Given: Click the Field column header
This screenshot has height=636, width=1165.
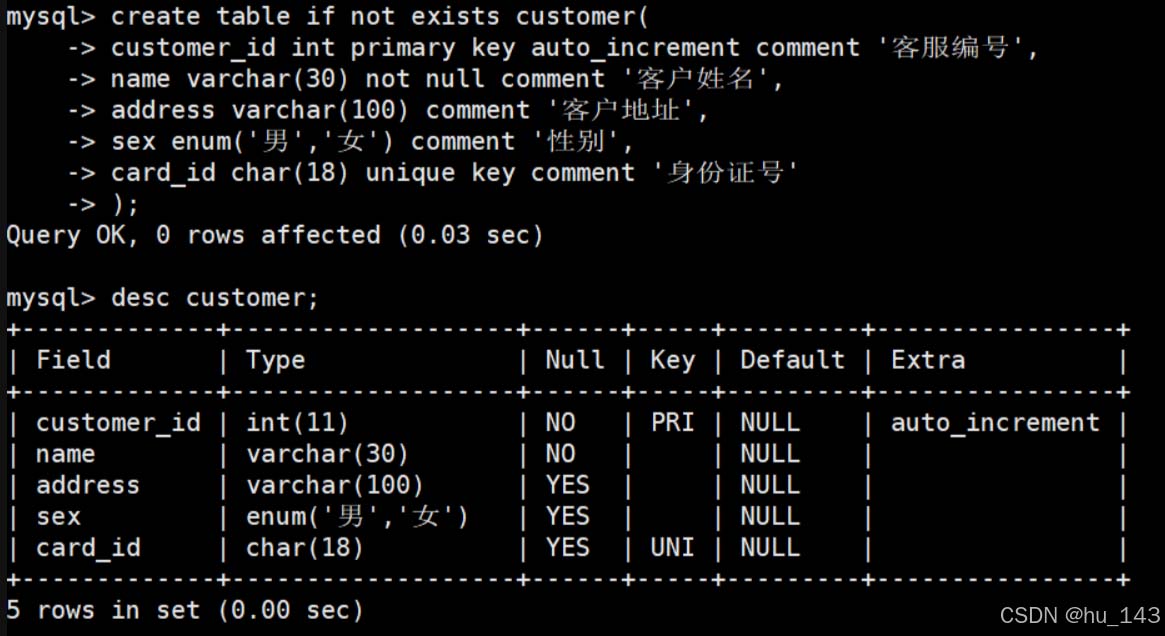Looking at the screenshot, I should click(74, 360).
